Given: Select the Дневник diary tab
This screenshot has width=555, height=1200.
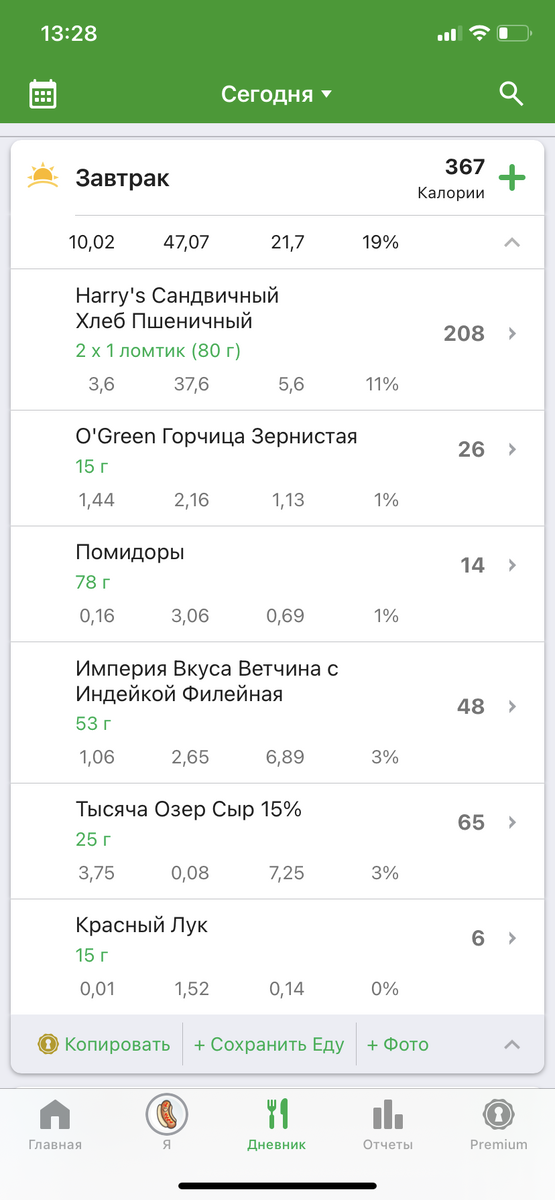Looking at the screenshot, I should 277,1125.
